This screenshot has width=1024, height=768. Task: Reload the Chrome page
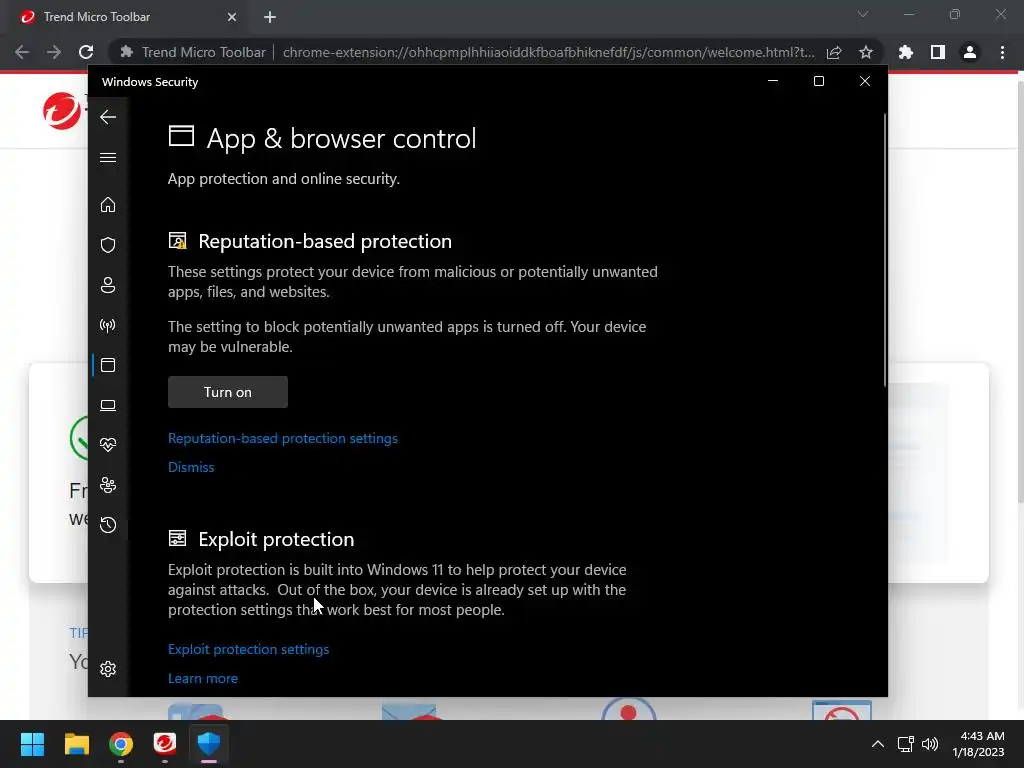(86, 52)
